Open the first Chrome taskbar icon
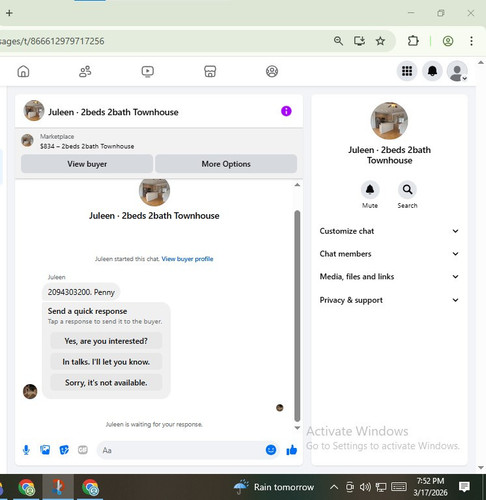The image size is (486, 500). [26, 487]
